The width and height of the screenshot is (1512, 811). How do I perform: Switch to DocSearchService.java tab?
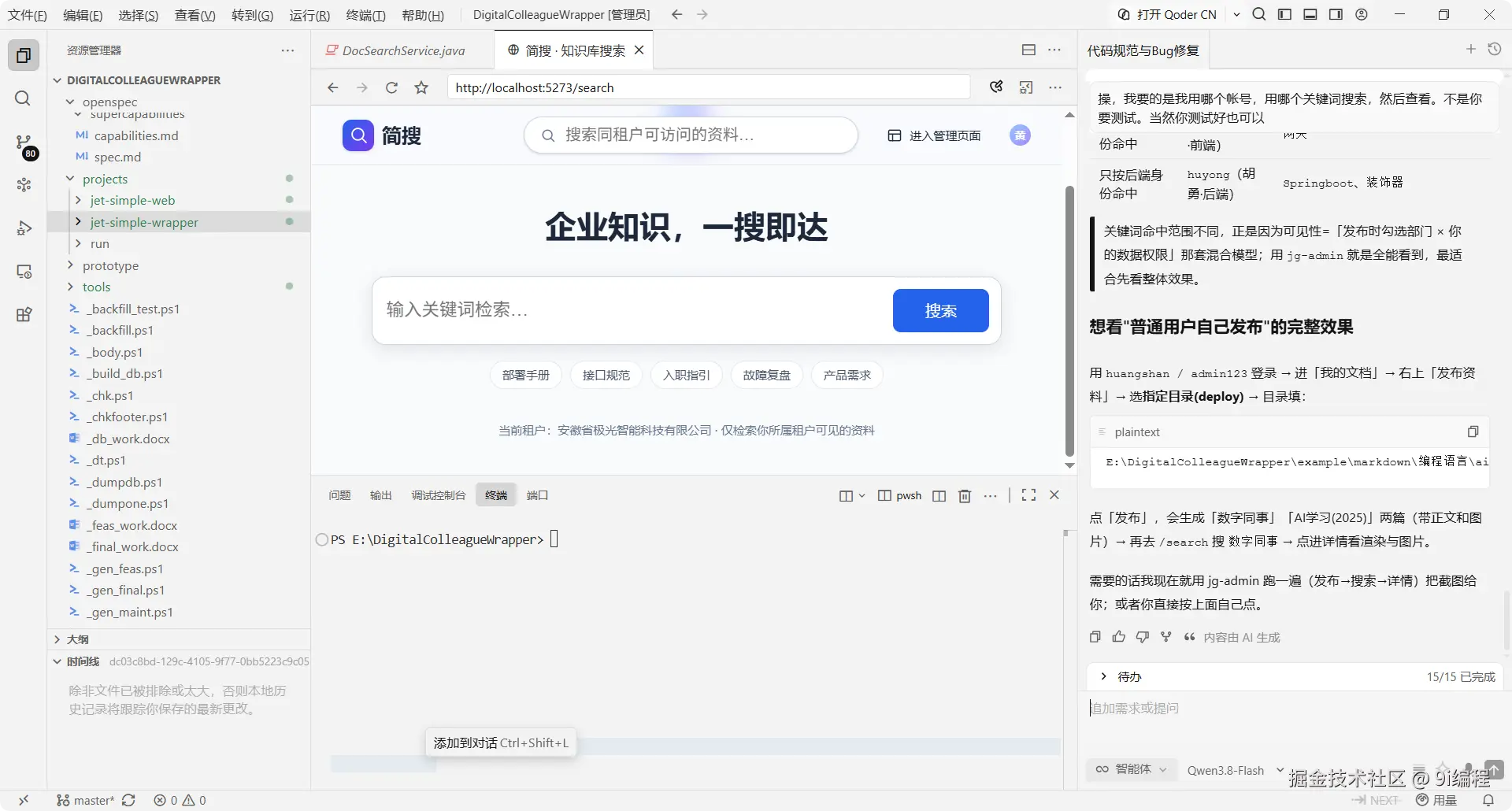pos(402,50)
